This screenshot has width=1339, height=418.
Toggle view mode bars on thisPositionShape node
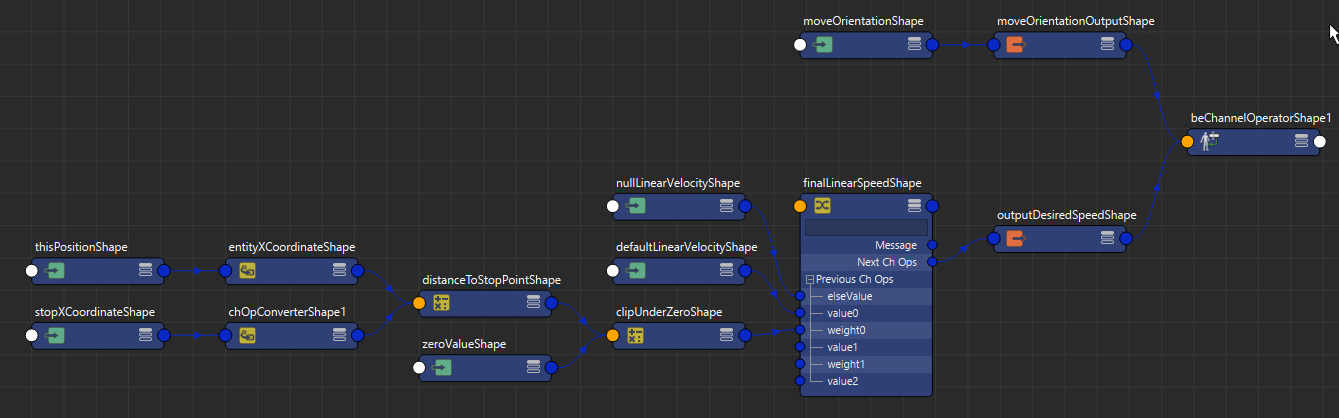146,270
